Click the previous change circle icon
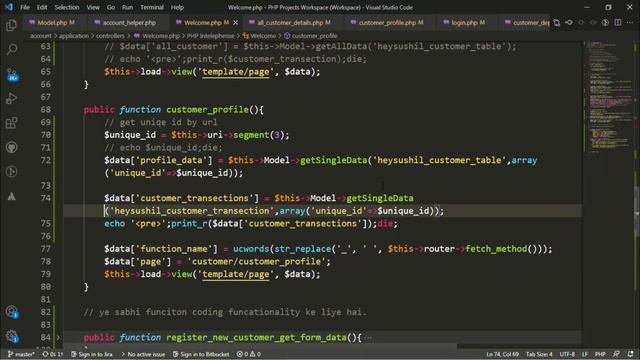Viewport: 640px width, 360px height. click(581, 22)
